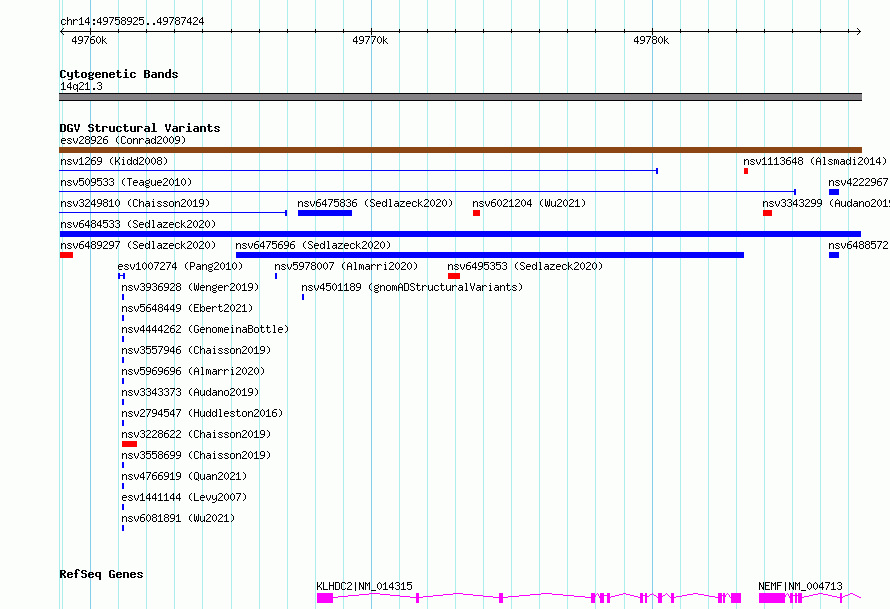Select the brown esv28926 variant bar

pos(460,150)
